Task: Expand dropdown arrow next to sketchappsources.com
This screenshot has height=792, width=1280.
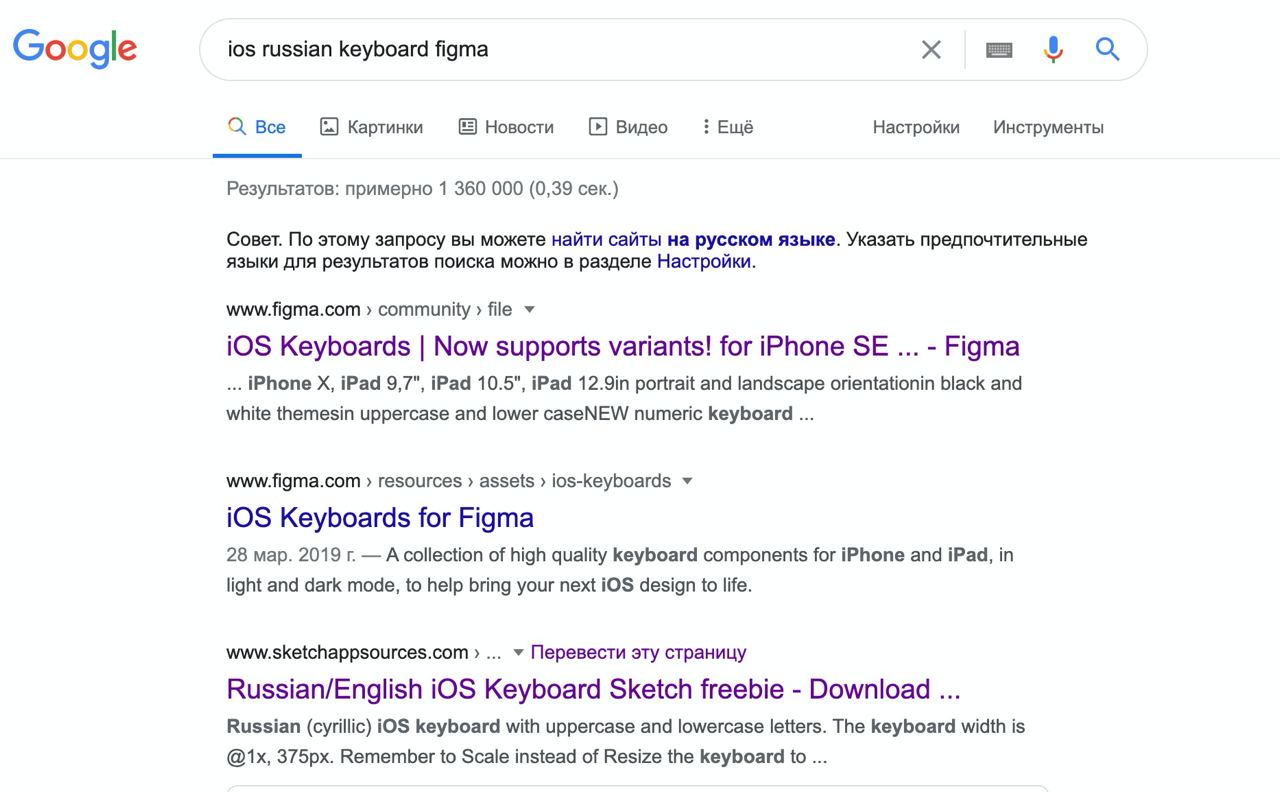Action: tap(518, 652)
